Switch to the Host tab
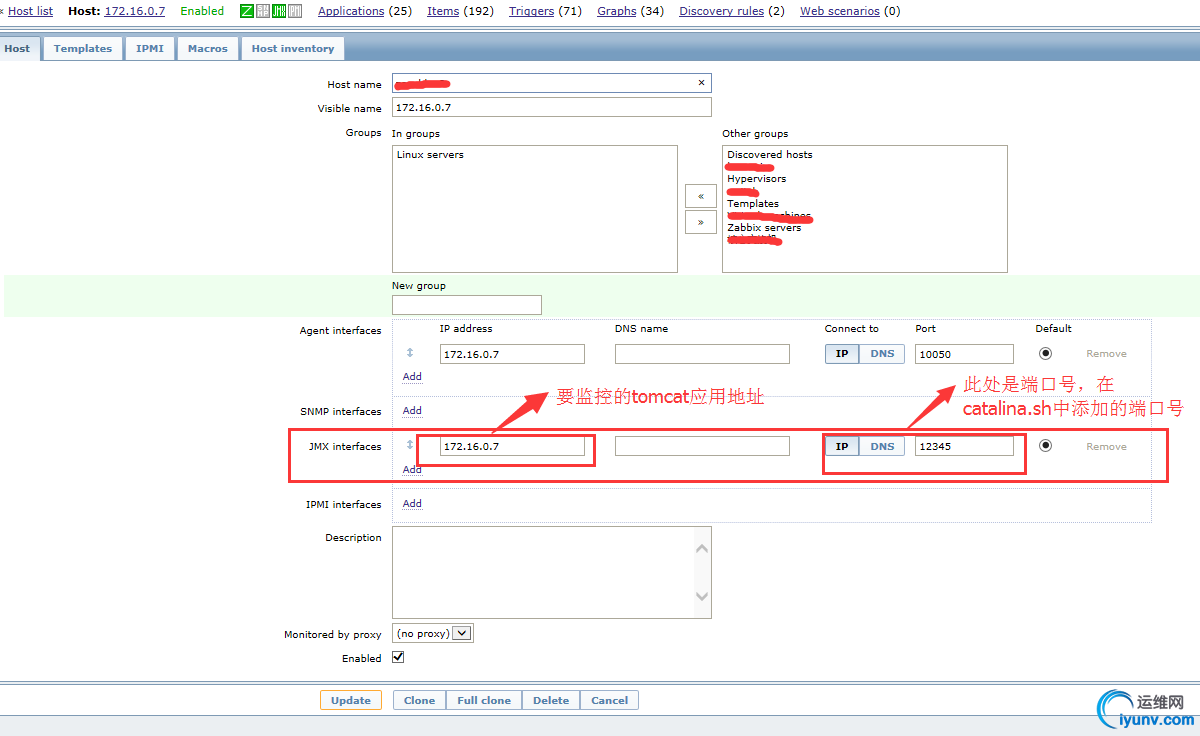This screenshot has height=736, width=1200. click(x=17, y=48)
